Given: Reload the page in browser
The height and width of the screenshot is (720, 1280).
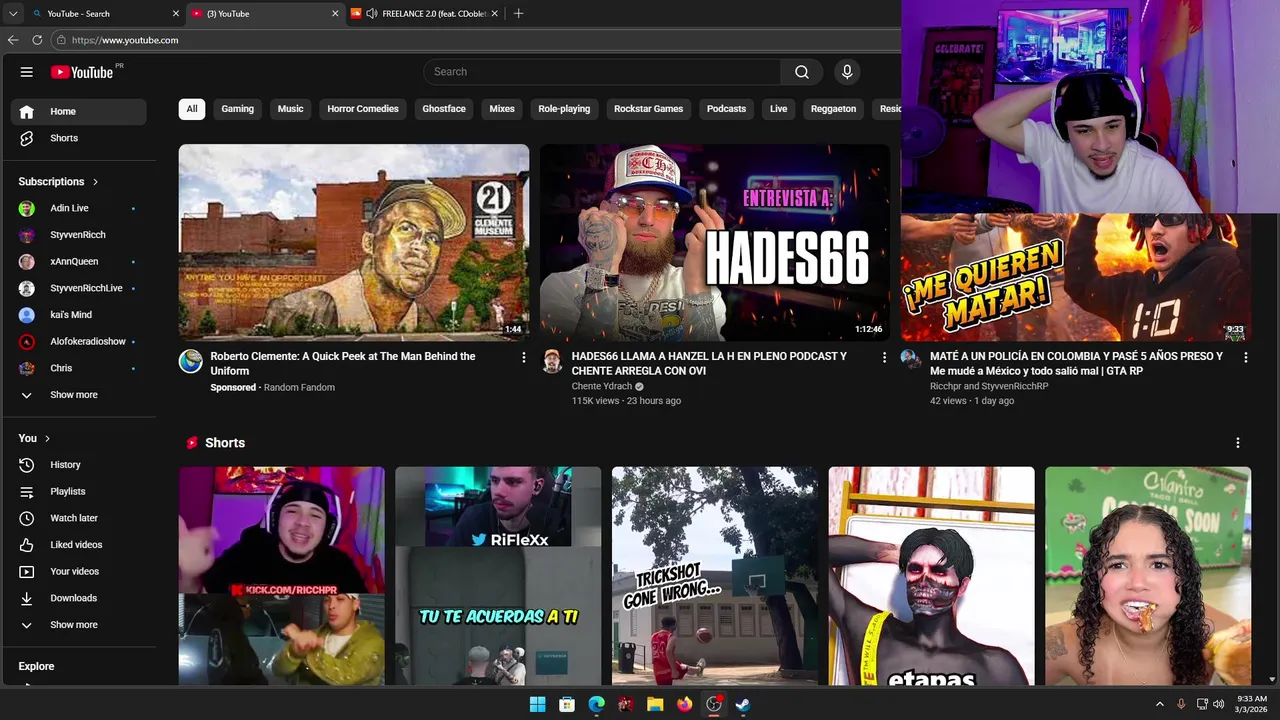Looking at the screenshot, I should [37, 40].
